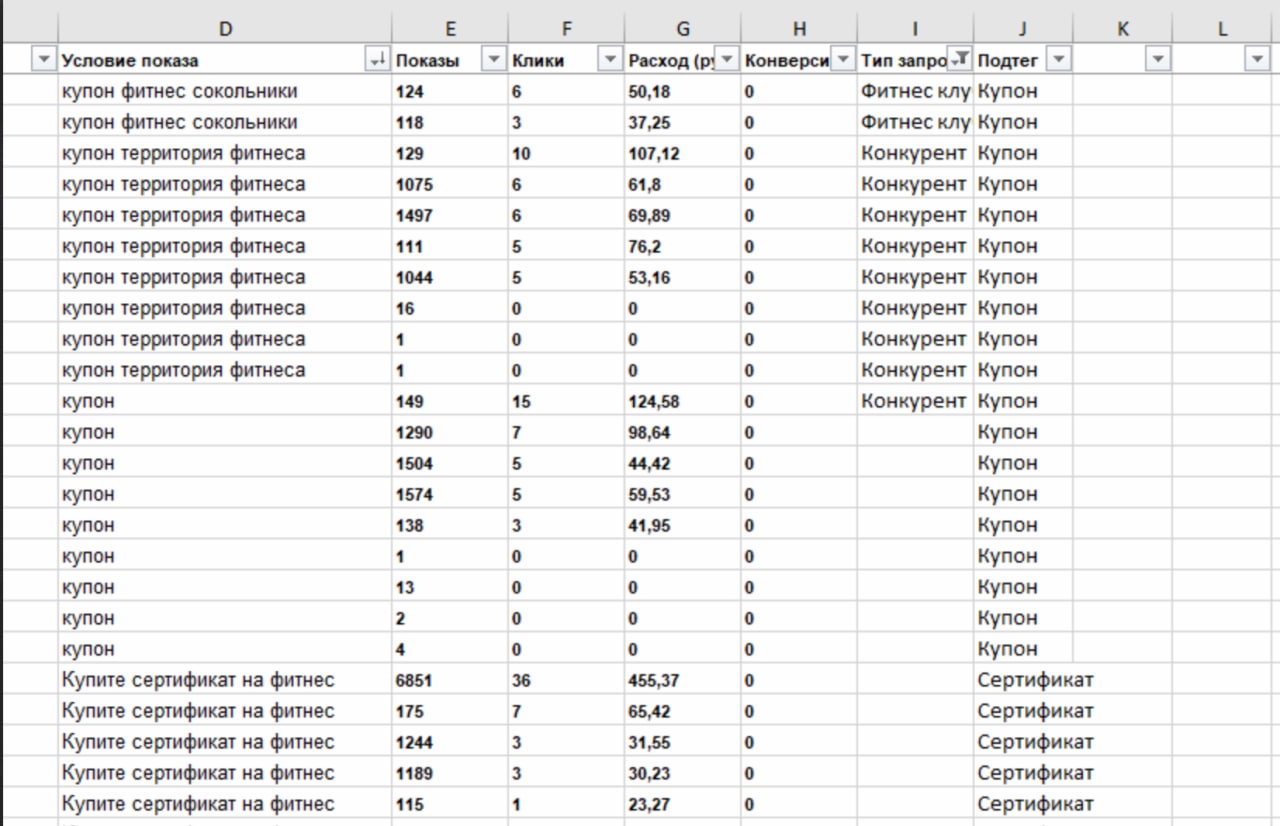Select the cell showing cost 41,95
1280x826 pixels.
coord(683,525)
